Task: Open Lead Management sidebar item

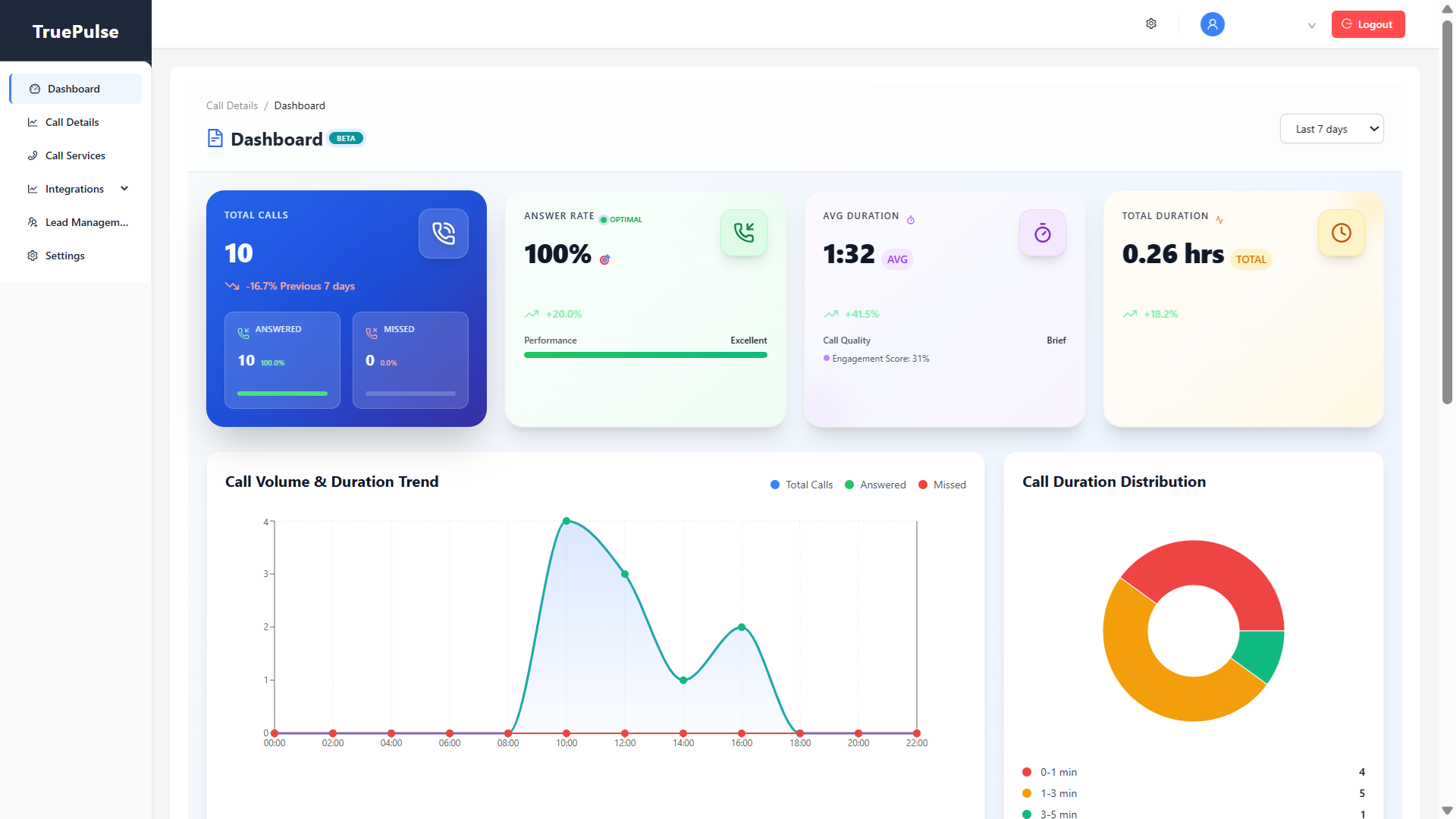Action: point(75,222)
